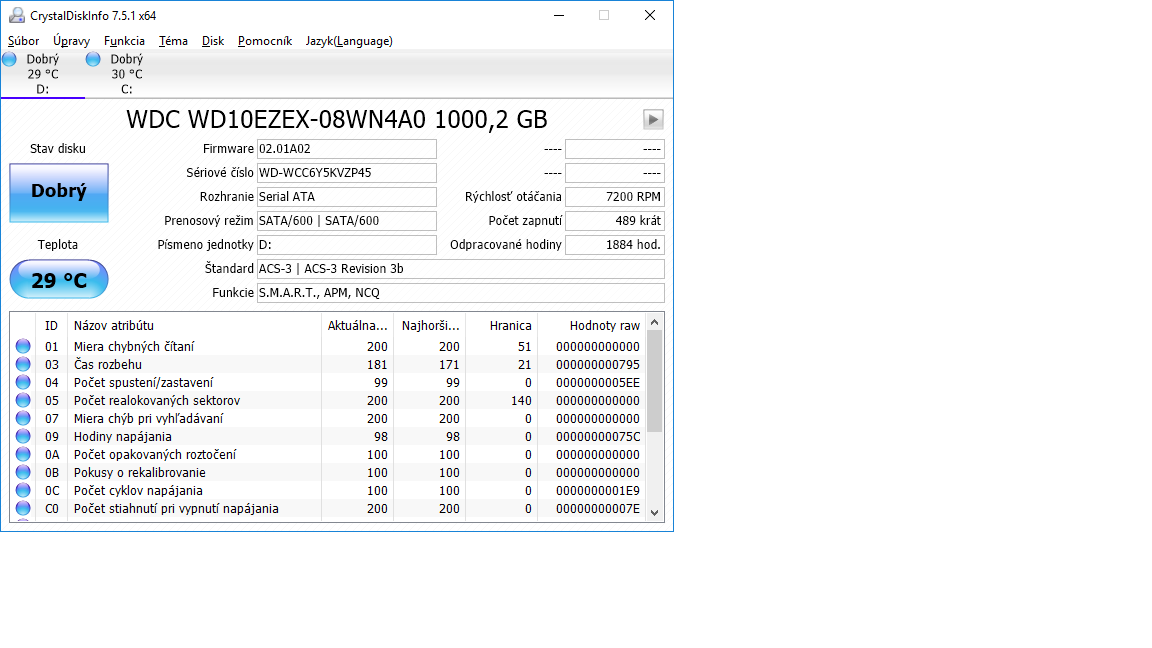The width and height of the screenshot is (1152, 648).
Task: Click status orb for attribute 05
Action: pos(24,400)
